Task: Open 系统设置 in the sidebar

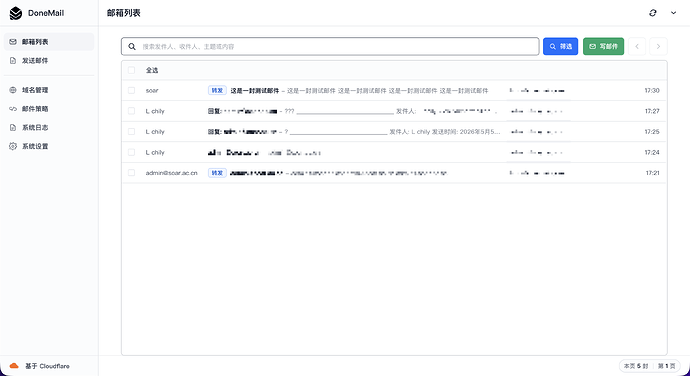Action: (49, 146)
